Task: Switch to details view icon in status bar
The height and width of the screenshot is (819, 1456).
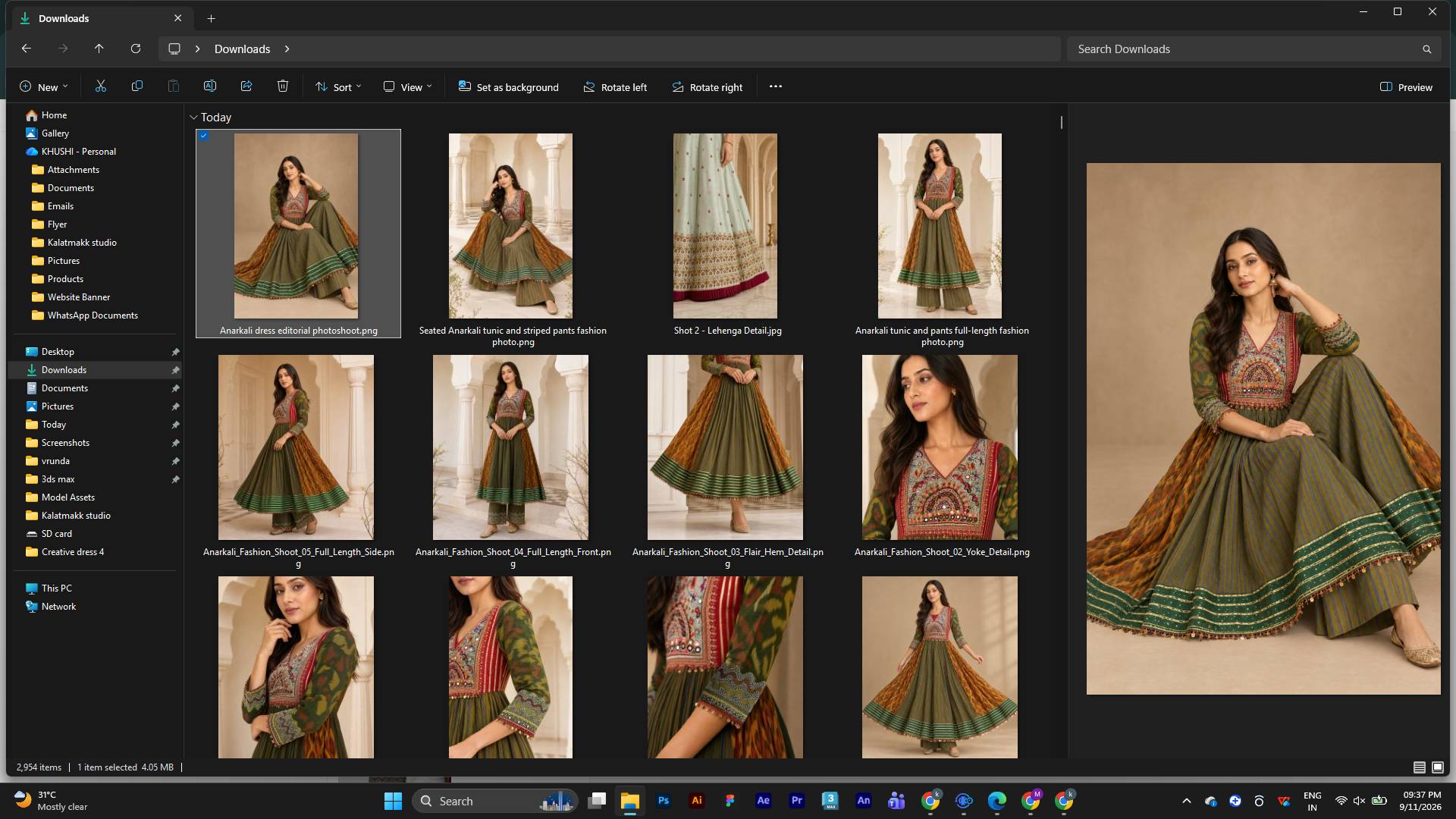Action: point(1419,767)
